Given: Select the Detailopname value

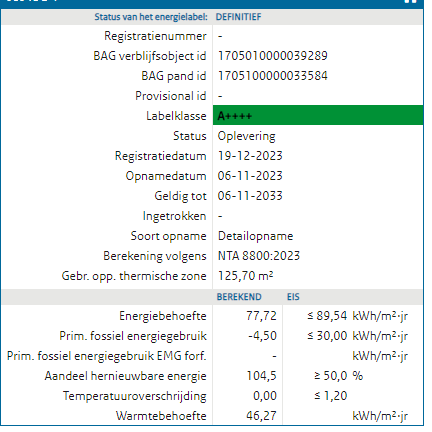Looking at the screenshot, I should click(256, 236).
